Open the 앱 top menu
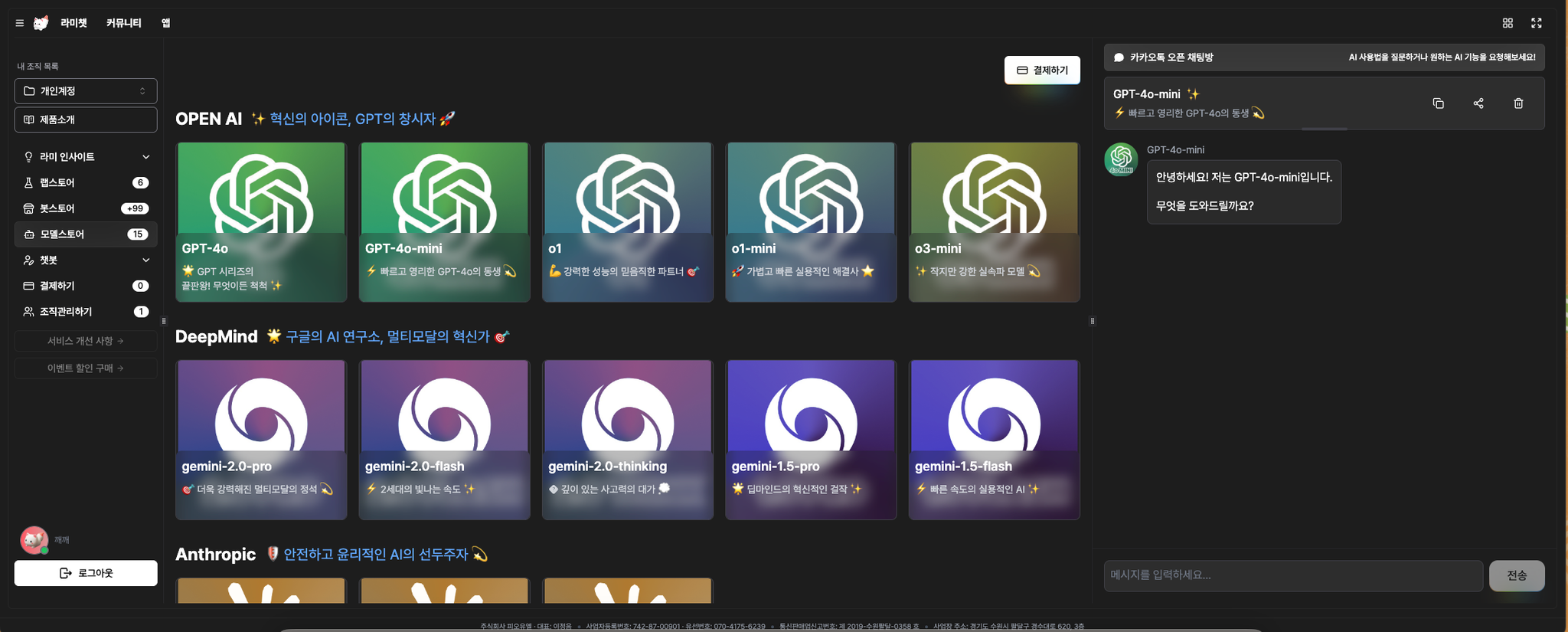Screen dimensions: 1568x632 (166, 23)
